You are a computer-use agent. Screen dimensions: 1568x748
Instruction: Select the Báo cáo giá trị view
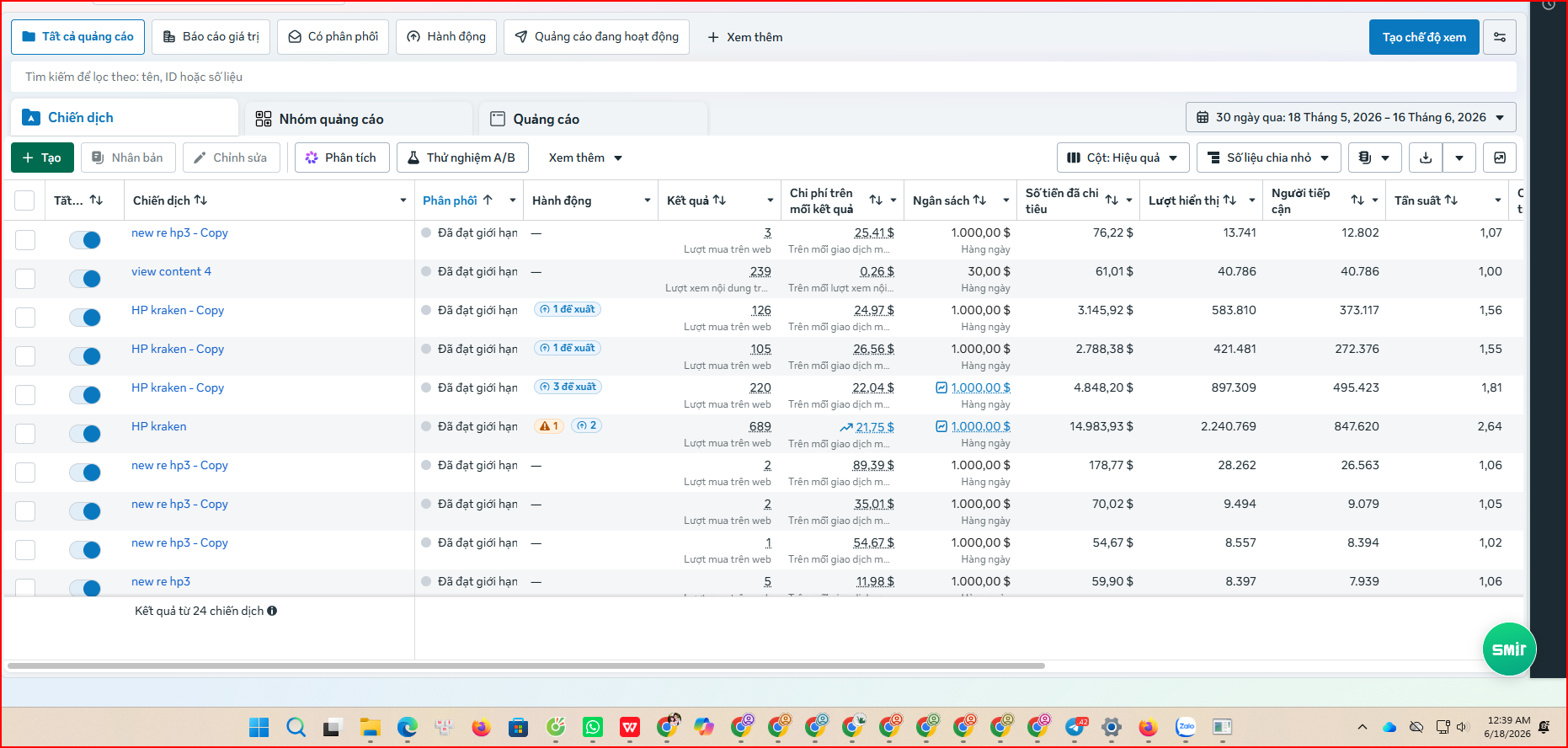pyautogui.click(x=211, y=37)
